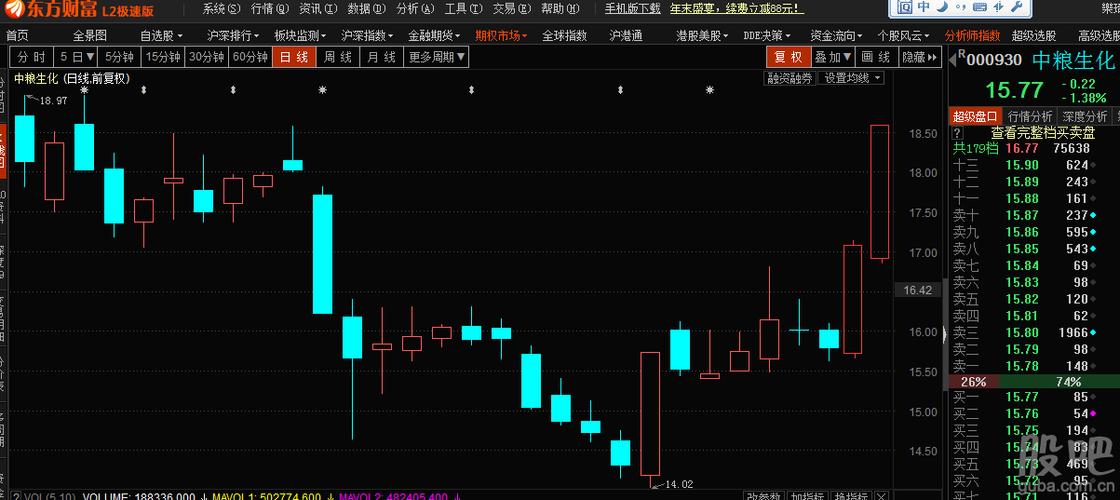Viewport: 1120px width, 500px height.
Task: Open the 设置均线 dropdown
Action: pyautogui.click(x=851, y=79)
